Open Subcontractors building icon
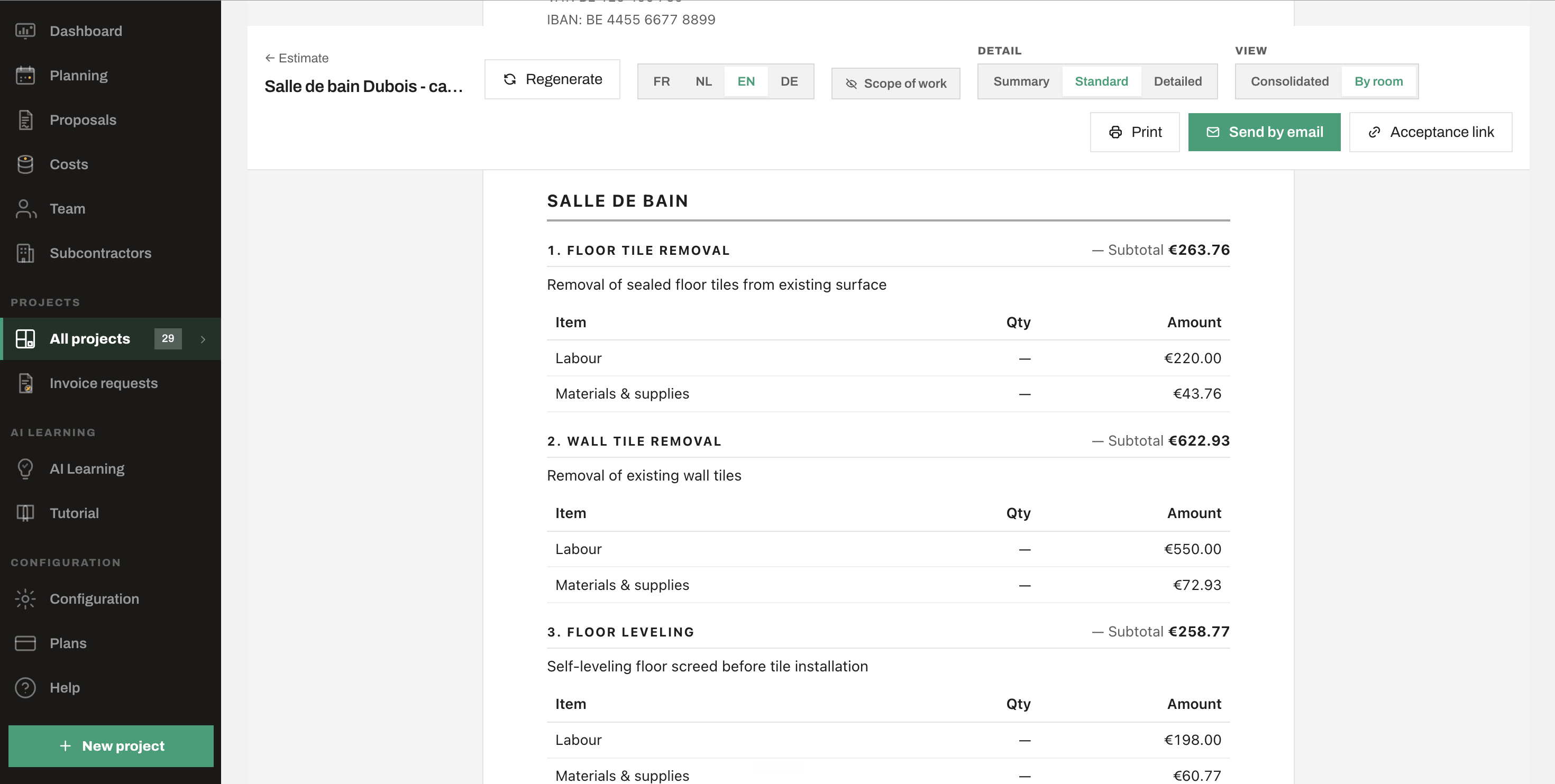The width and height of the screenshot is (1555, 784). (25, 253)
